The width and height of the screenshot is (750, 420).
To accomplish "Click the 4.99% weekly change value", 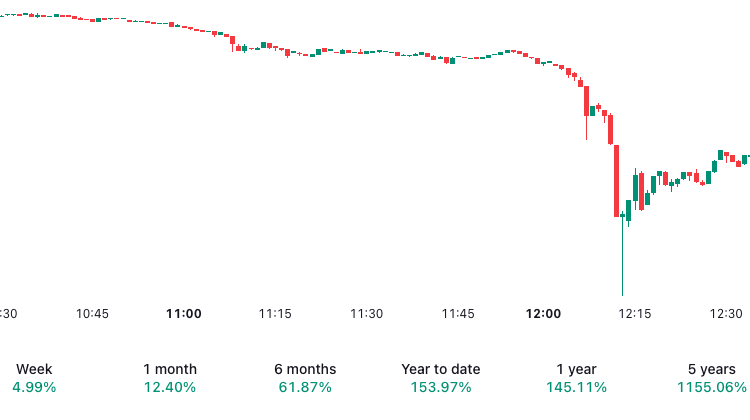I will click(34, 387).
